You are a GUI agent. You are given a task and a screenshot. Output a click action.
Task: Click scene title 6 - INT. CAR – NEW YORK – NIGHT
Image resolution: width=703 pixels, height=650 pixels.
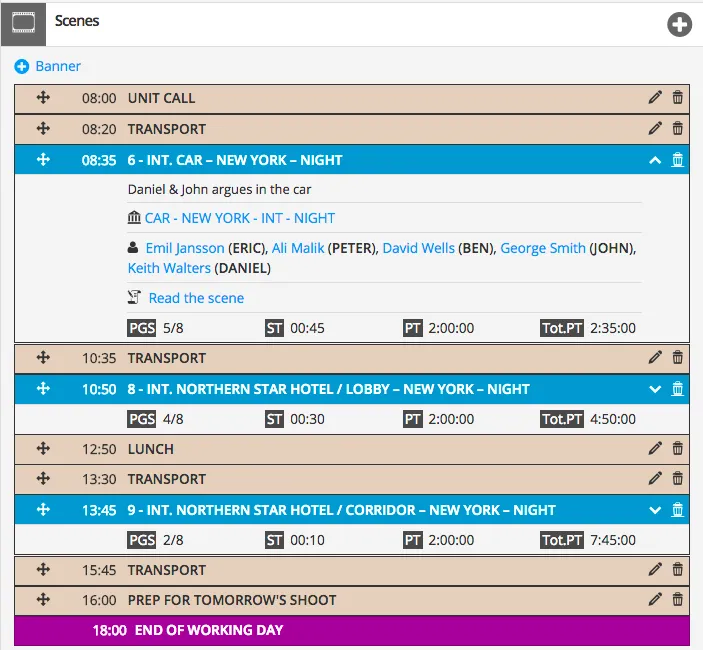click(235, 160)
